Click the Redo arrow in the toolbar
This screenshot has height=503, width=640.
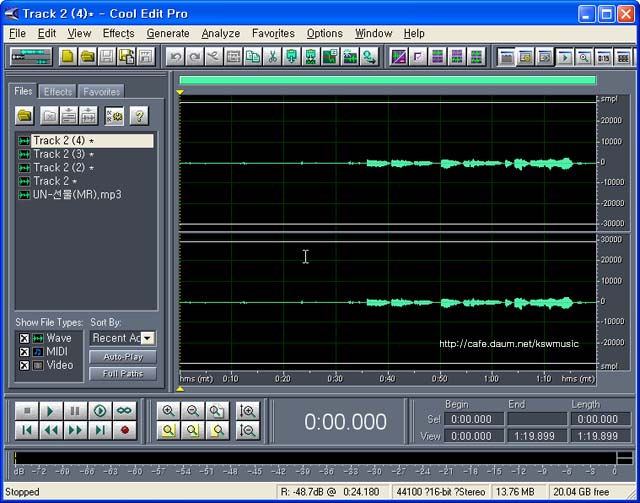point(195,56)
